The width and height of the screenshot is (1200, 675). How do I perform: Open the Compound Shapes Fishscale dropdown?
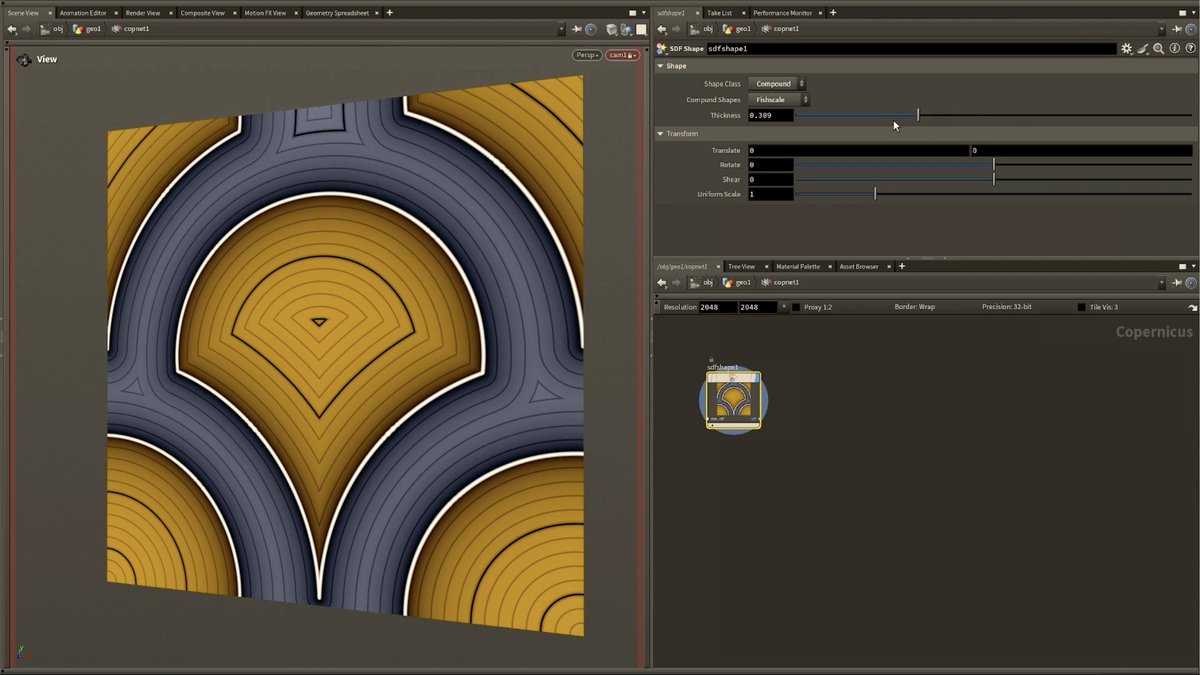tap(779, 99)
